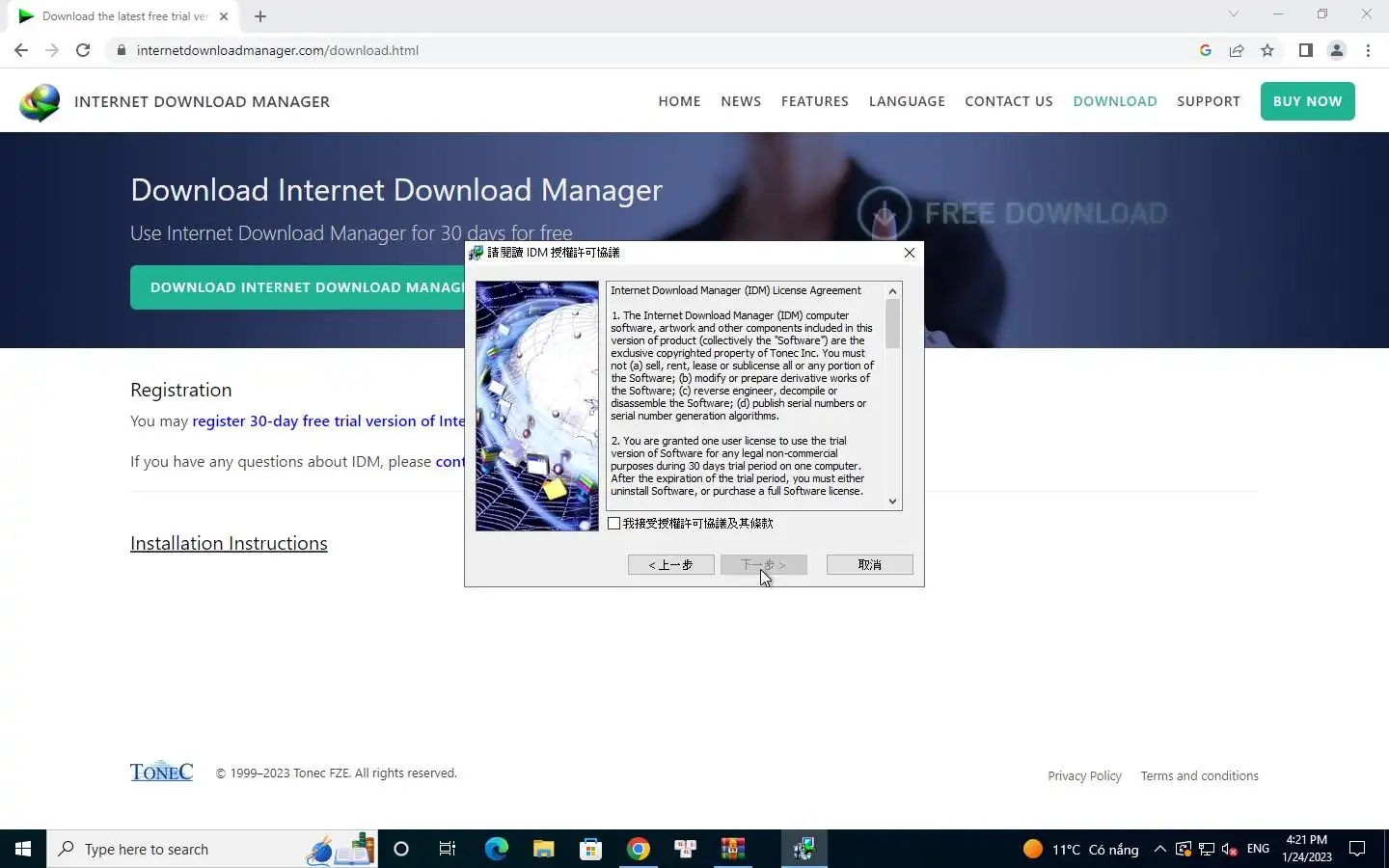
Task: Open the HOME menu item
Action: click(x=679, y=101)
